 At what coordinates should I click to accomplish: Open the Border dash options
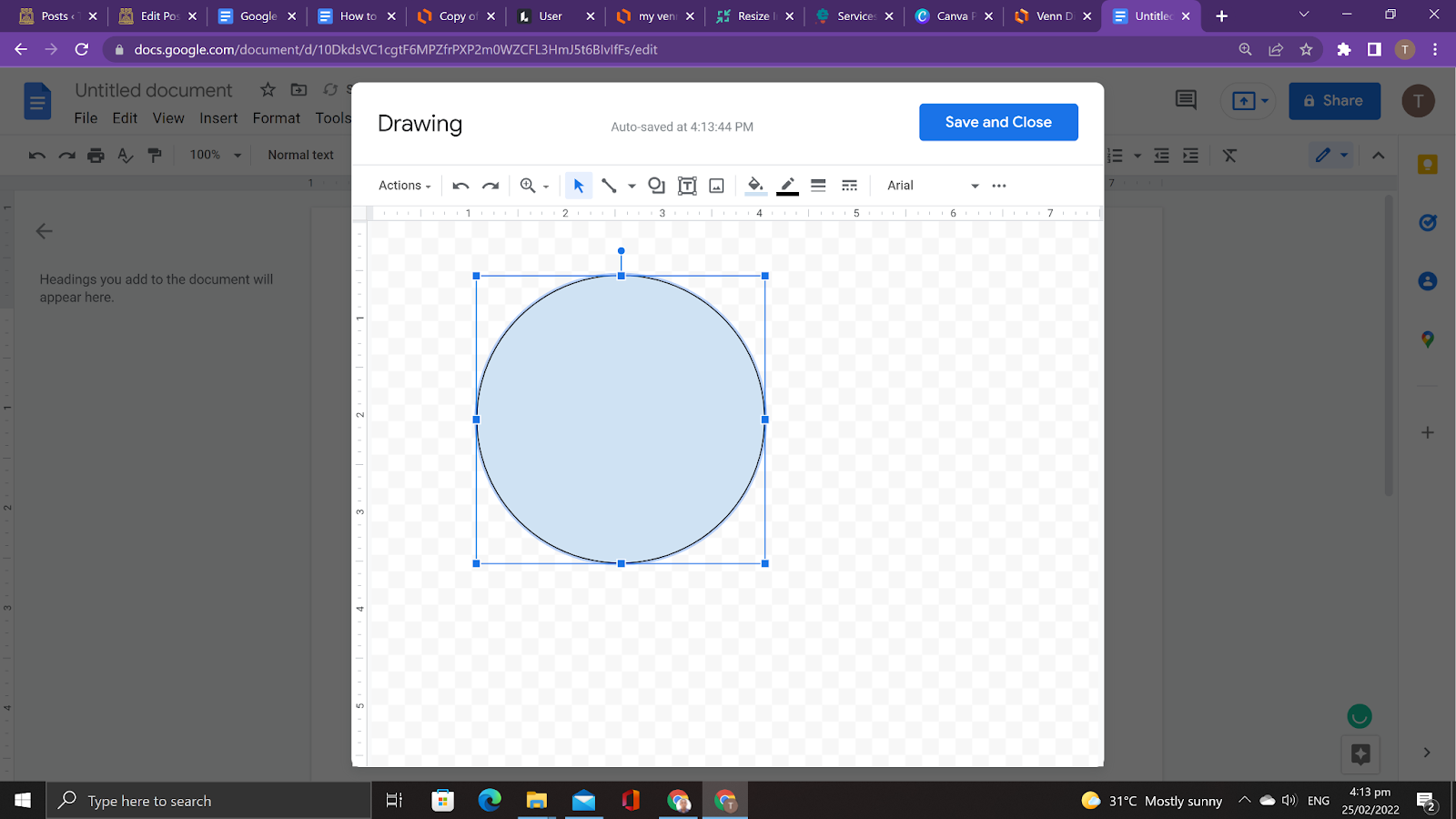[849, 186]
